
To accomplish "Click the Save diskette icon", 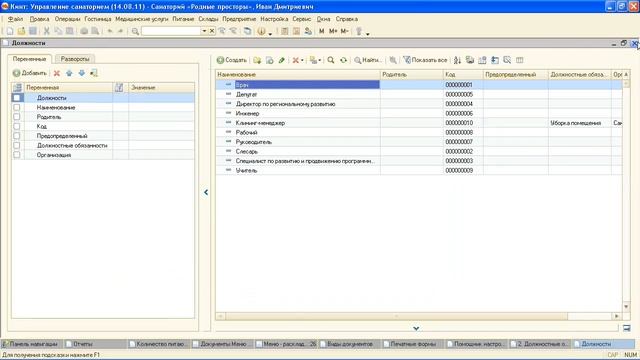I will 33,31.
